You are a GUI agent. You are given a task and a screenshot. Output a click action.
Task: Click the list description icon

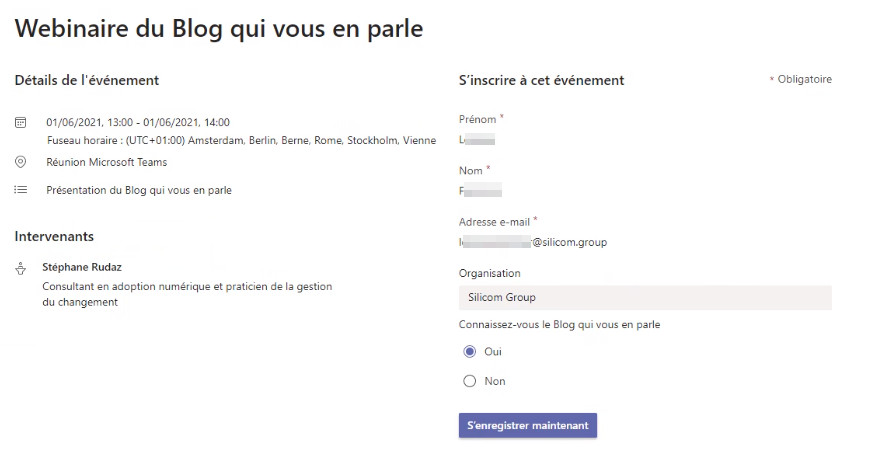(x=21, y=189)
